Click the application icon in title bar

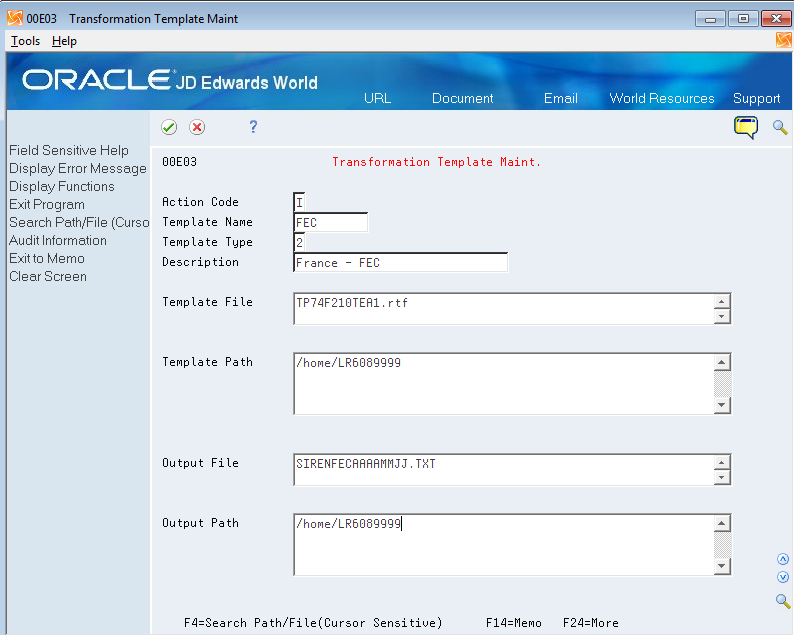tap(15, 18)
